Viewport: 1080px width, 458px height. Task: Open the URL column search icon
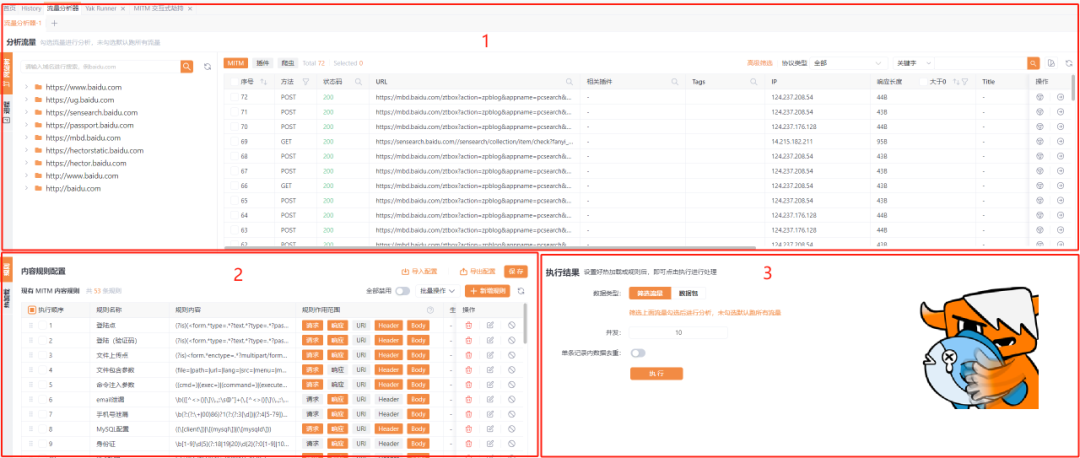point(569,82)
